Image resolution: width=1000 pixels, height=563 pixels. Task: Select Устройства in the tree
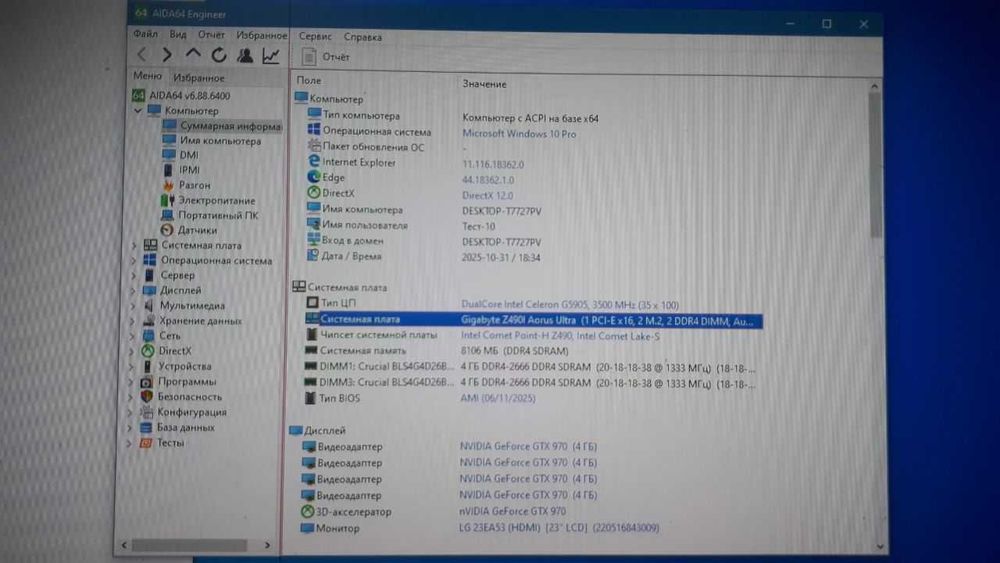(x=184, y=367)
